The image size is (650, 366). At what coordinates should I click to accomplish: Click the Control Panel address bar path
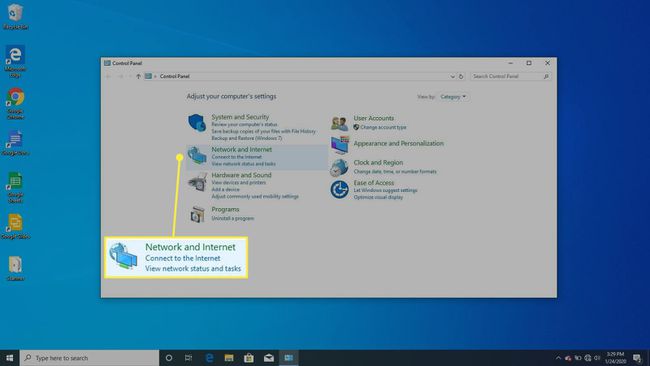175,76
